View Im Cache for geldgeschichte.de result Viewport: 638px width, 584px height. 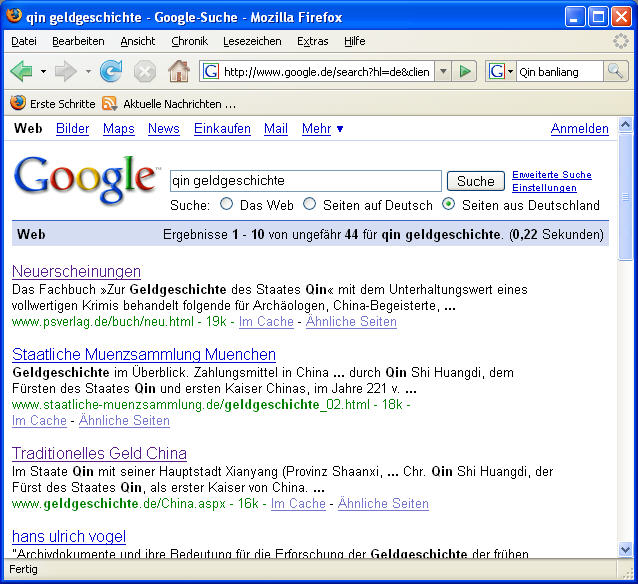coord(298,503)
